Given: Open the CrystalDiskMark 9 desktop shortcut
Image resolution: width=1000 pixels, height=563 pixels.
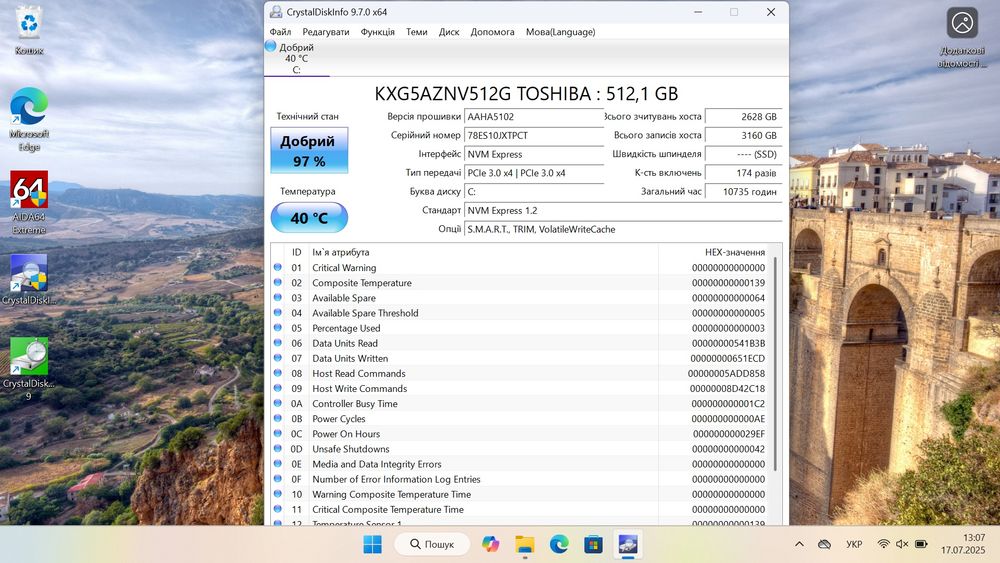Looking at the screenshot, I should [x=29, y=369].
